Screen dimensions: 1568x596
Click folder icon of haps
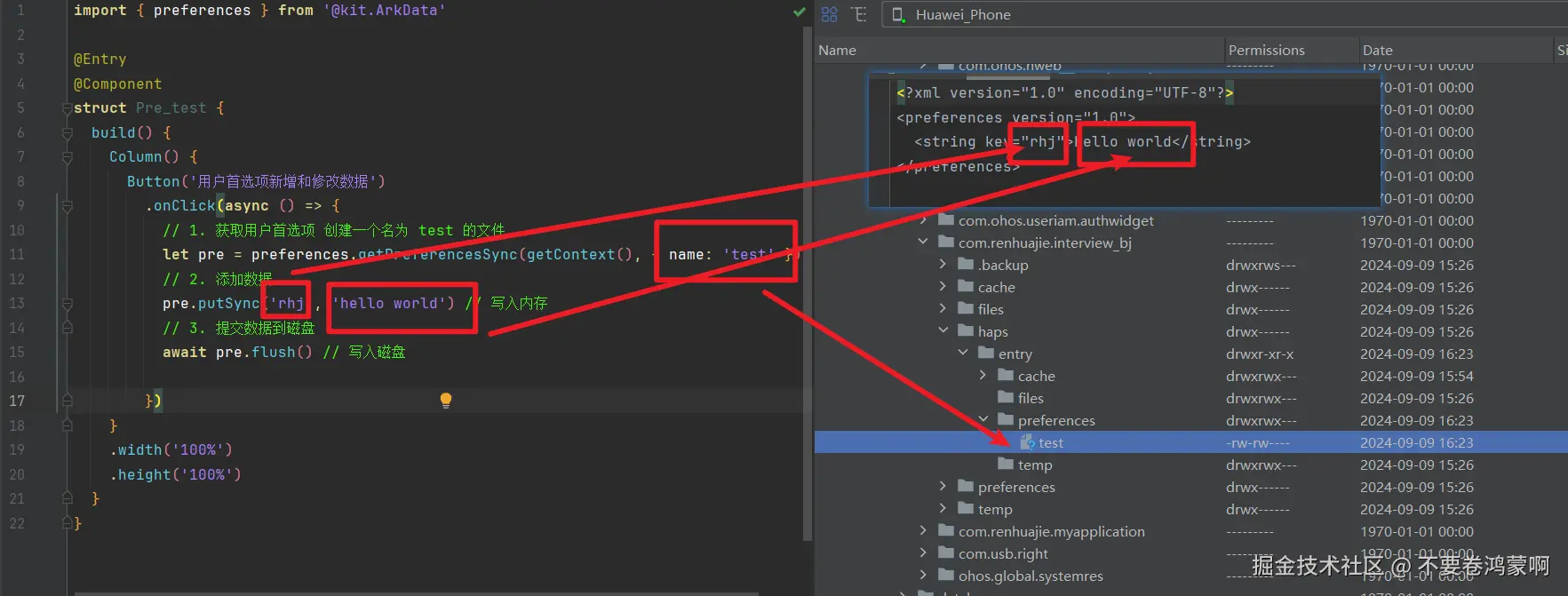click(966, 331)
